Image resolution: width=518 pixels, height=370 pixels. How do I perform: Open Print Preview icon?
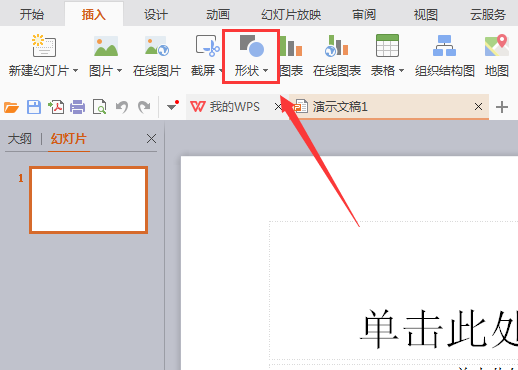click(x=100, y=107)
